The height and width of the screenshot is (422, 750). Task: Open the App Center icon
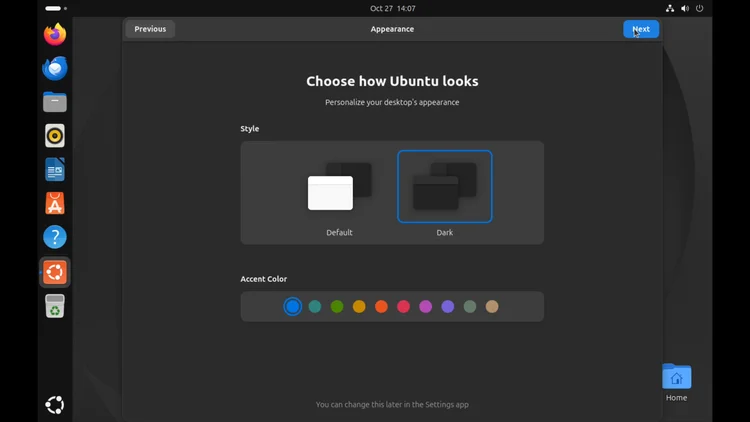pyautogui.click(x=55, y=203)
